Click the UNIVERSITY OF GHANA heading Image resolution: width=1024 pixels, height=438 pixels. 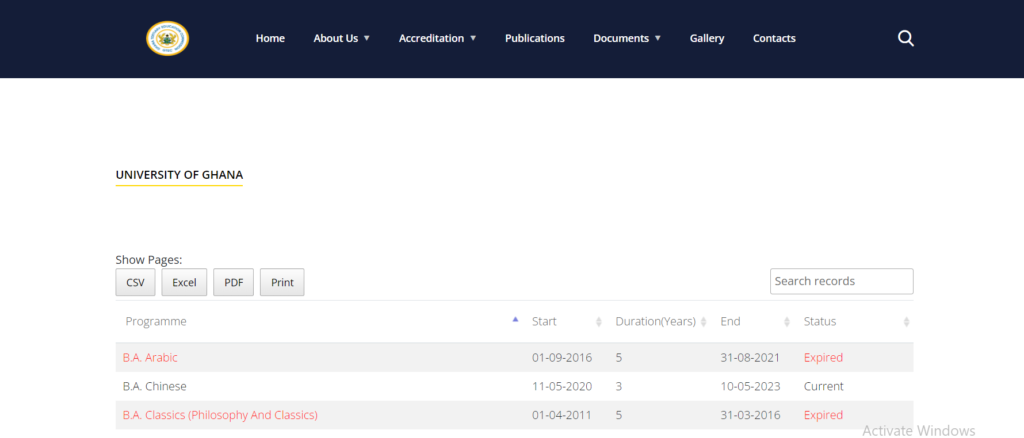tap(179, 175)
